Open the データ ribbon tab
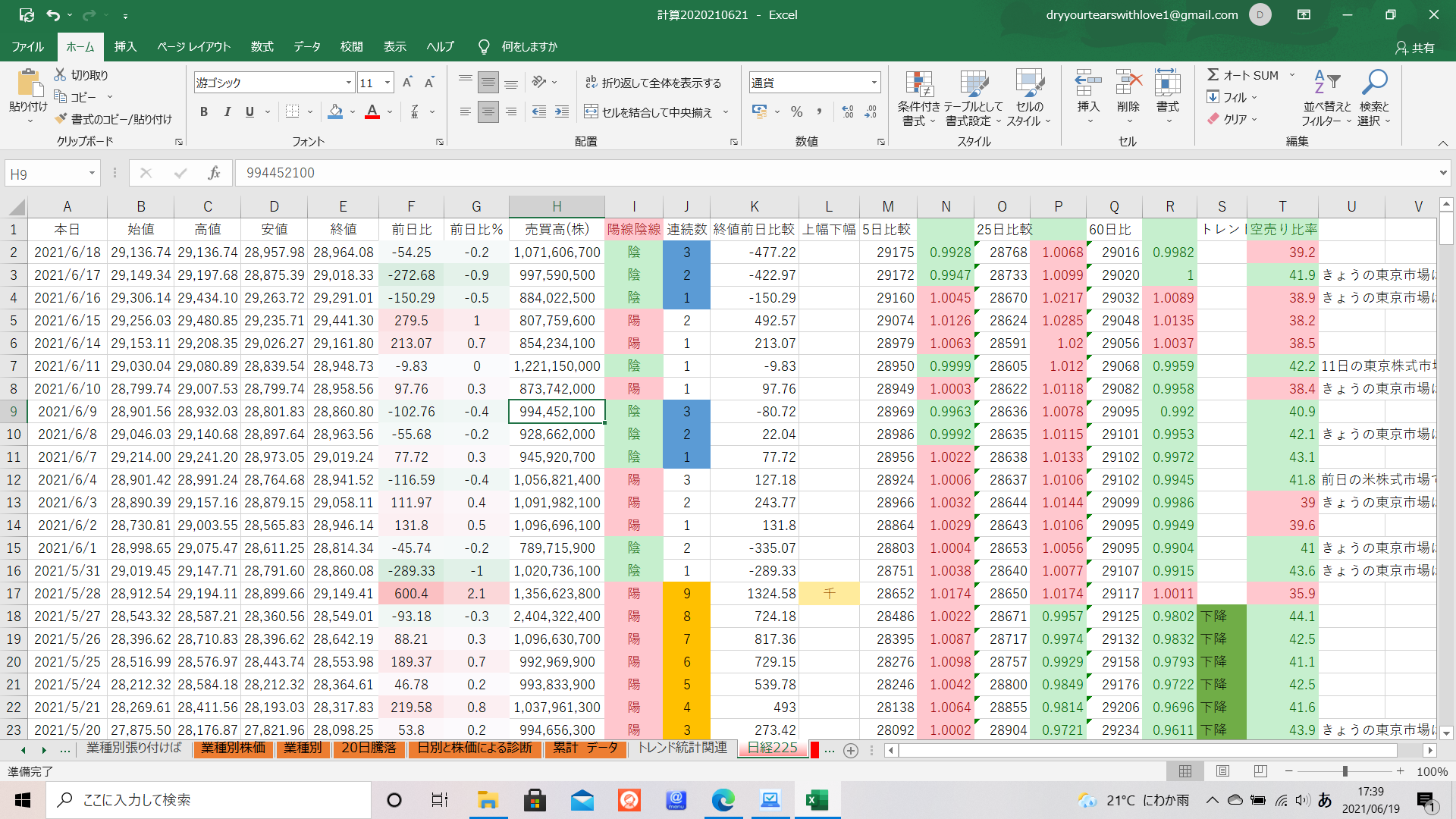1456x819 pixels. [307, 47]
